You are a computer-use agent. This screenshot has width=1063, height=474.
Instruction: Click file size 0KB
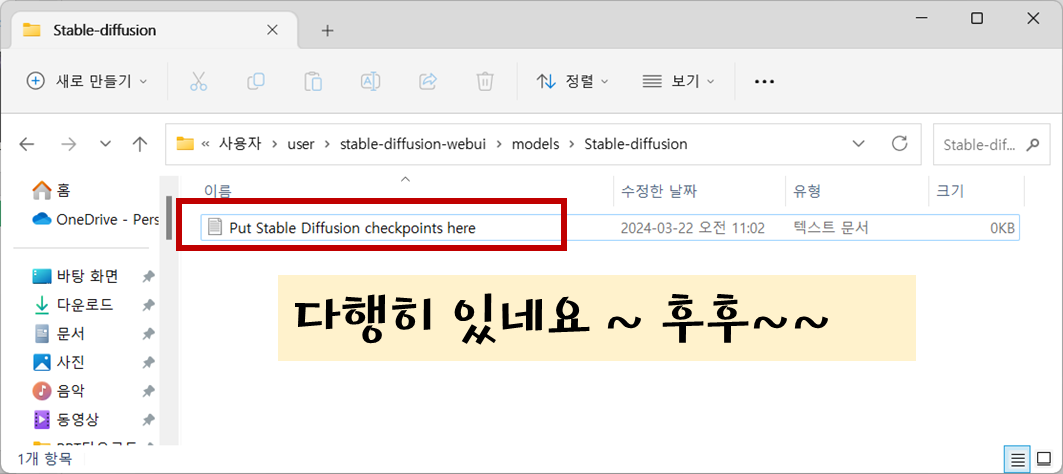1001,229
